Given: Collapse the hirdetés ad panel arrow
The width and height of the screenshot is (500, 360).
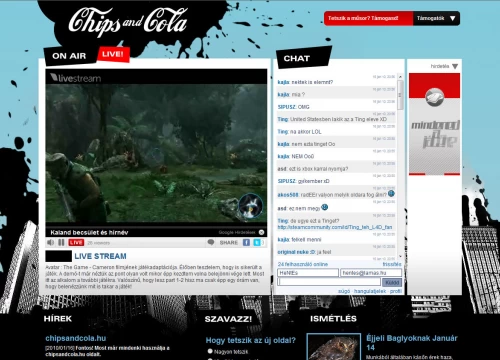Looking at the screenshot, I should pyautogui.click(x=455, y=66).
